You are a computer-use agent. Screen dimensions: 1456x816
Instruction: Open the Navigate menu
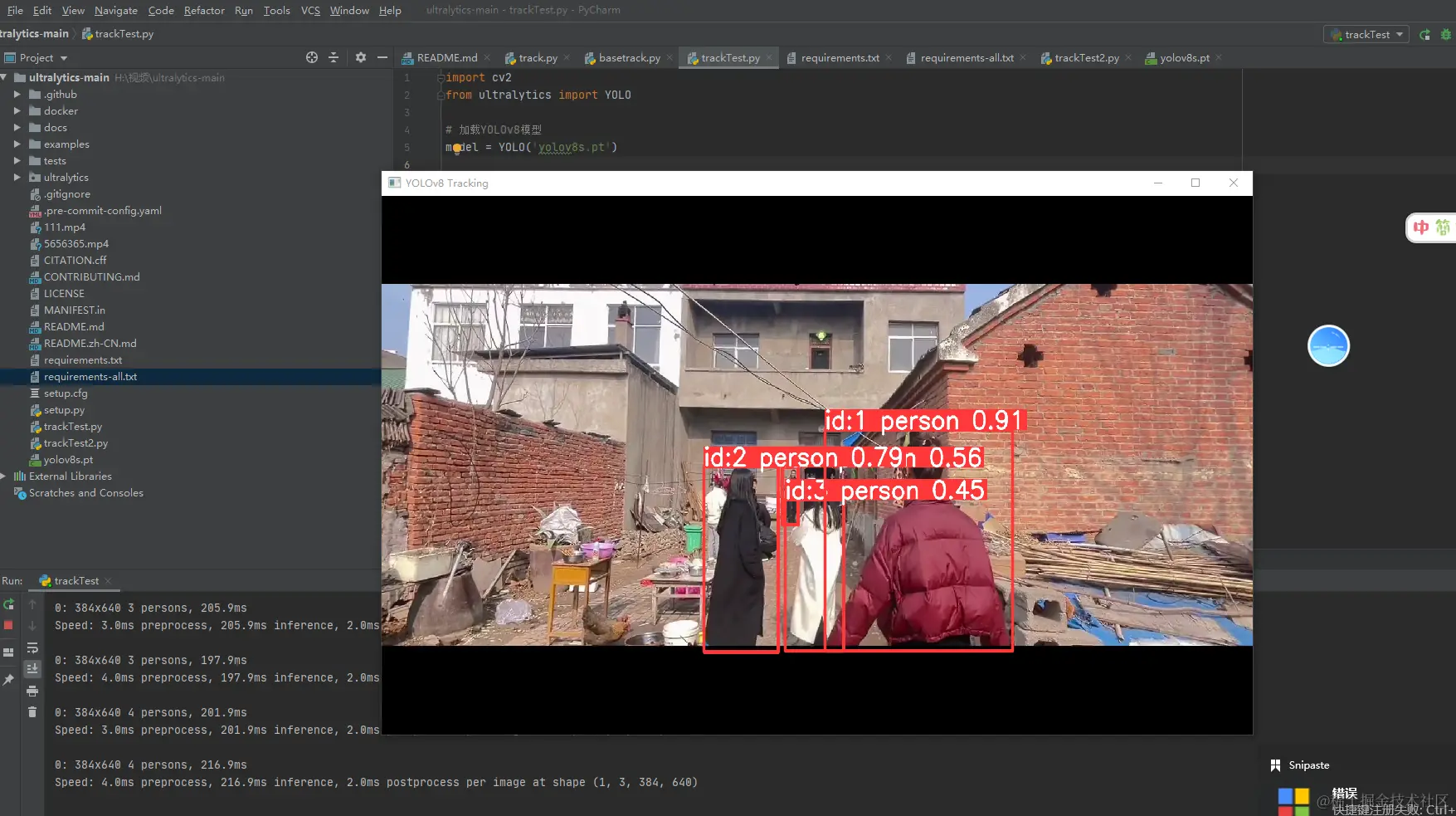pyautogui.click(x=115, y=10)
